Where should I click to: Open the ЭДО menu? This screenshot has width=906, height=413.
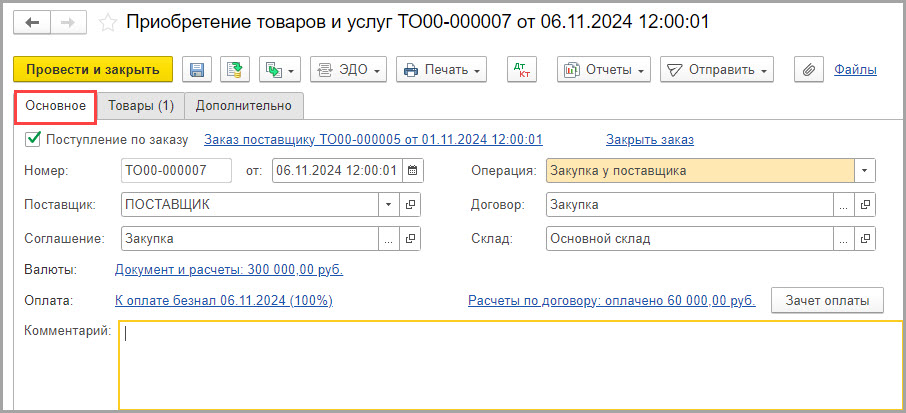(x=348, y=70)
